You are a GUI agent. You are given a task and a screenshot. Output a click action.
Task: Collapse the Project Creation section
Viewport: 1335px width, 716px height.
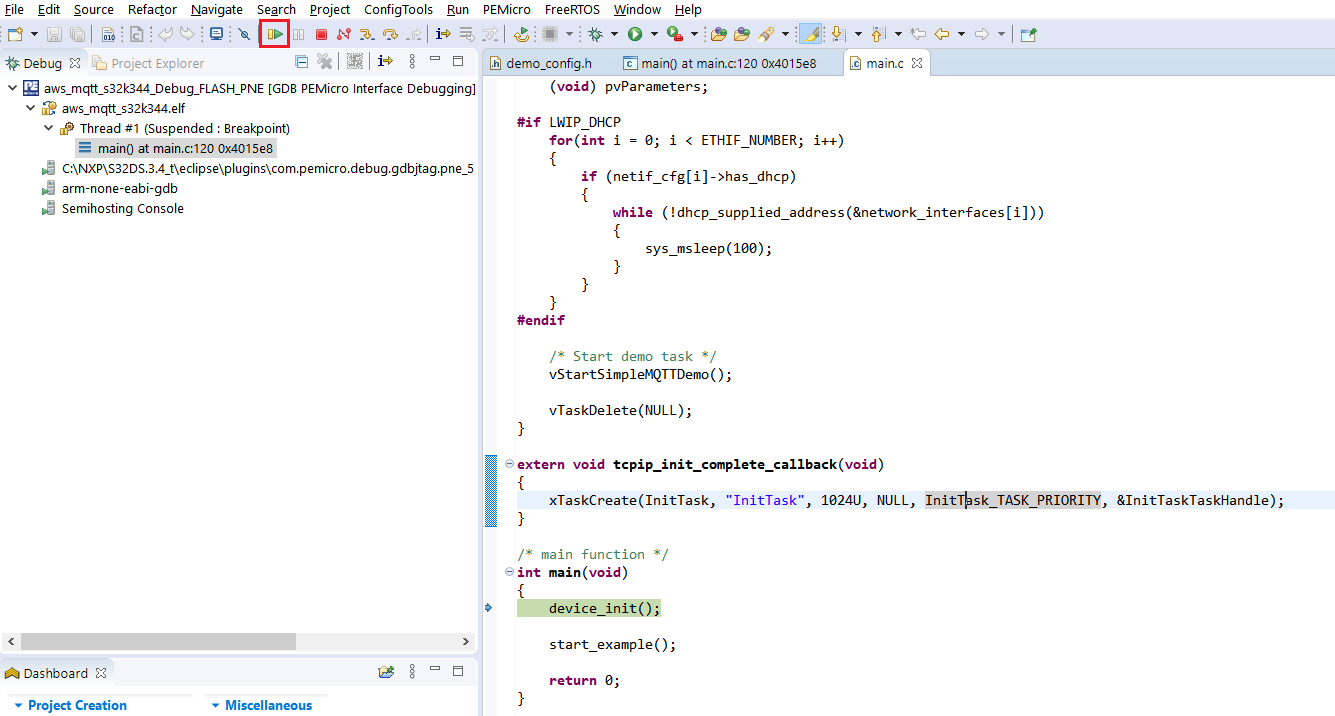click(x=18, y=705)
